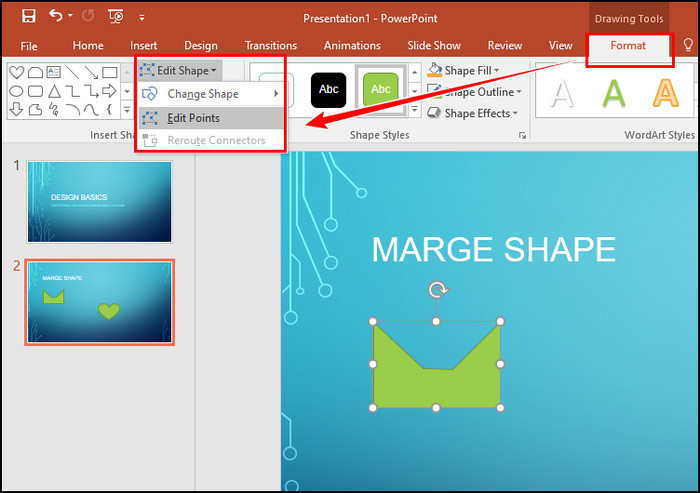Open the Shape Fill dropdown
The width and height of the screenshot is (700, 493).
463,70
